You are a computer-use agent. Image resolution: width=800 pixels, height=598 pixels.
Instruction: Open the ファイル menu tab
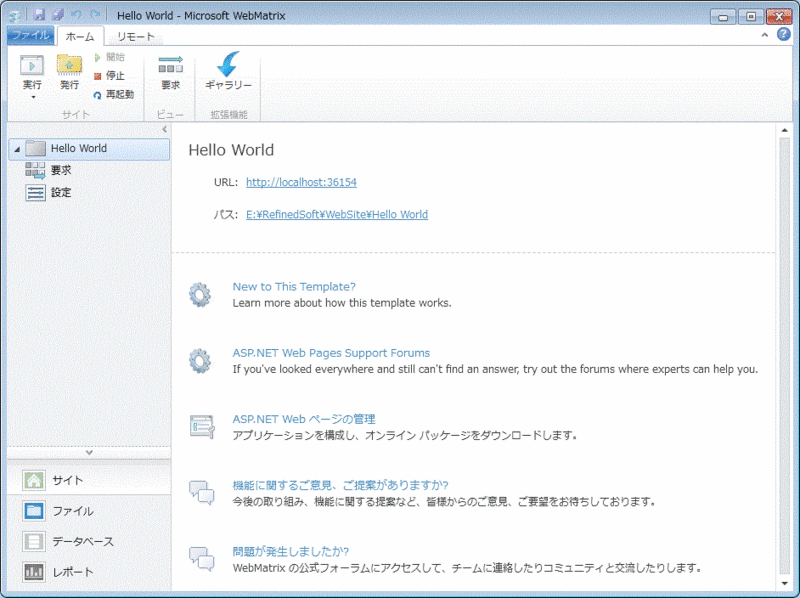point(31,35)
